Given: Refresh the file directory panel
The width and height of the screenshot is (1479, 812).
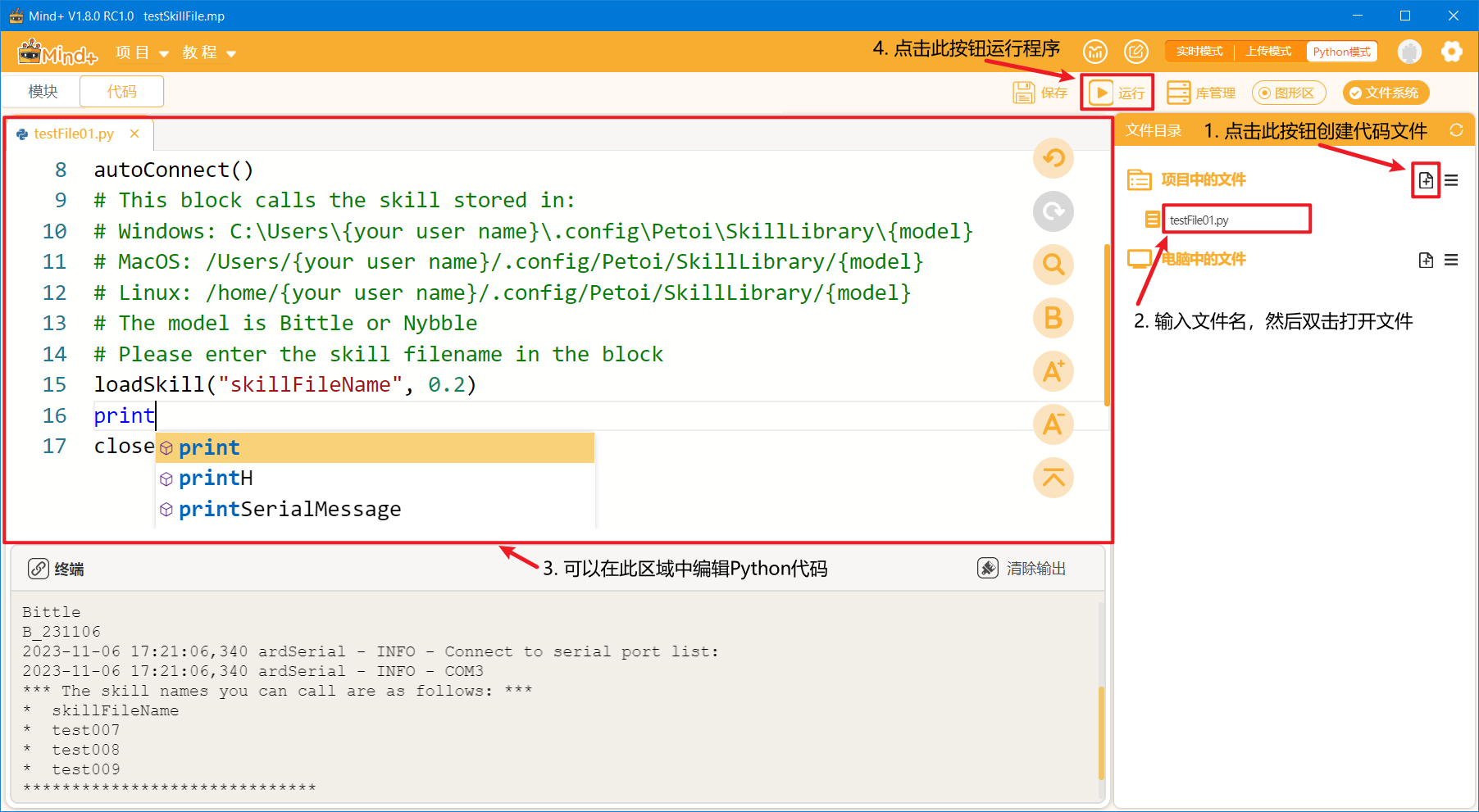Looking at the screenshot, I should click(1456, 130).
